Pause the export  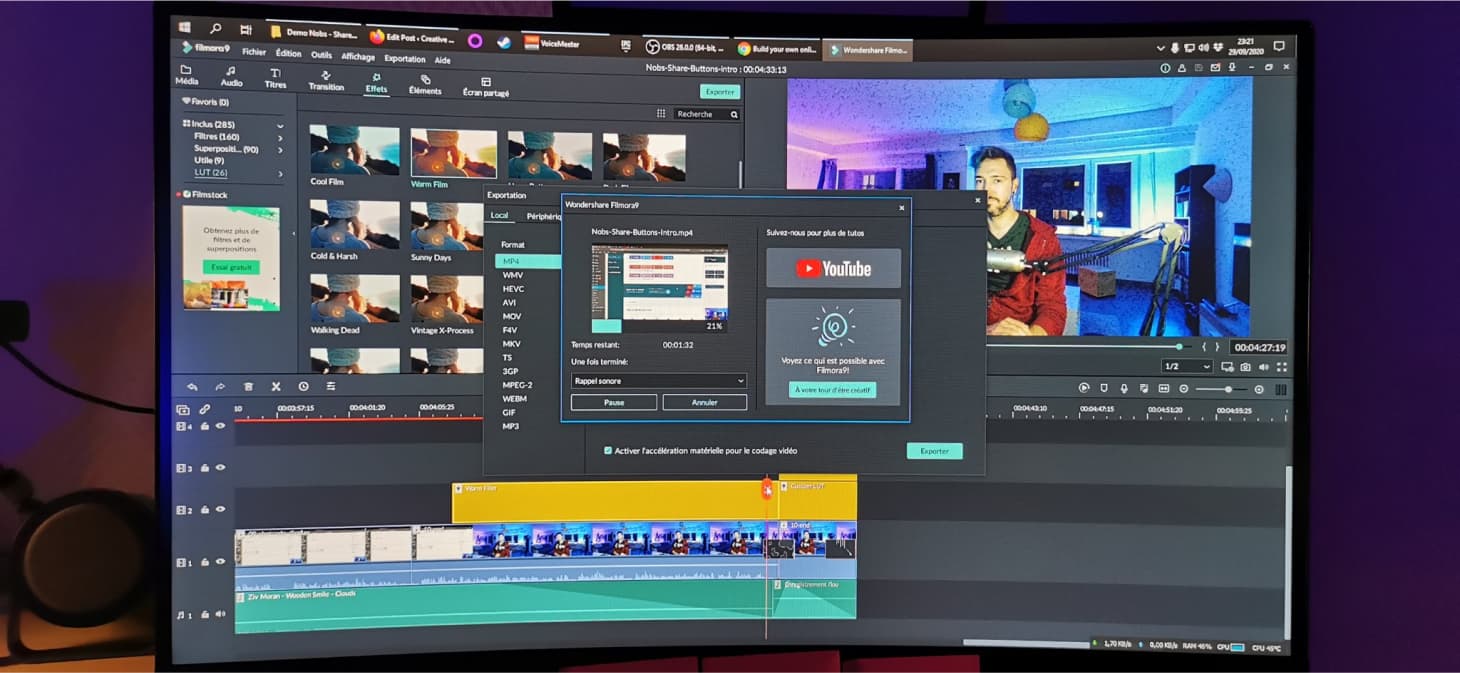tap(614, 402)
